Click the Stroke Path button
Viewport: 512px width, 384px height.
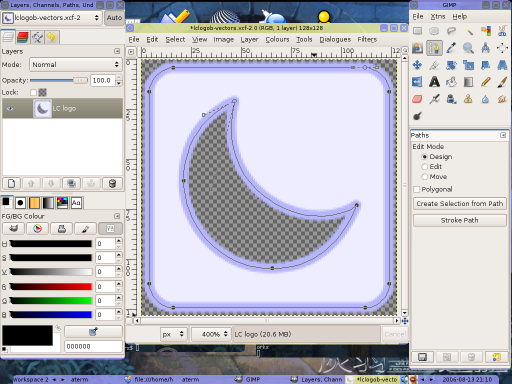click(x=460, y=220)
